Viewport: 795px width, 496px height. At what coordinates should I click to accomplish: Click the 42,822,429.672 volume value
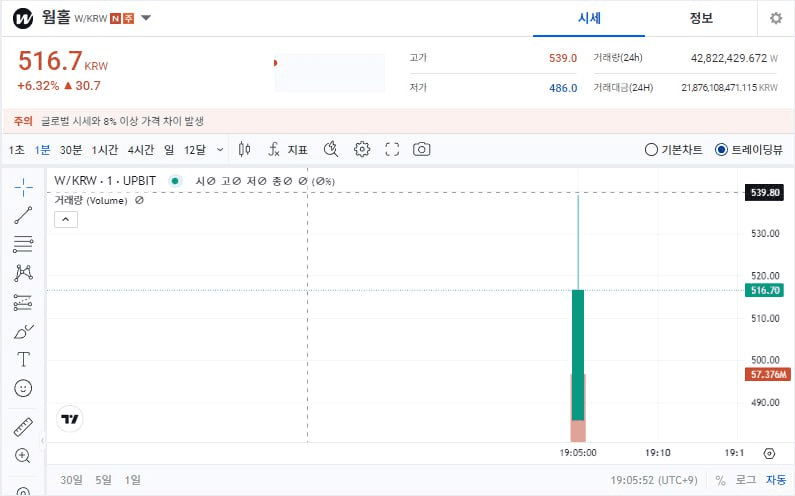[729, 58]
